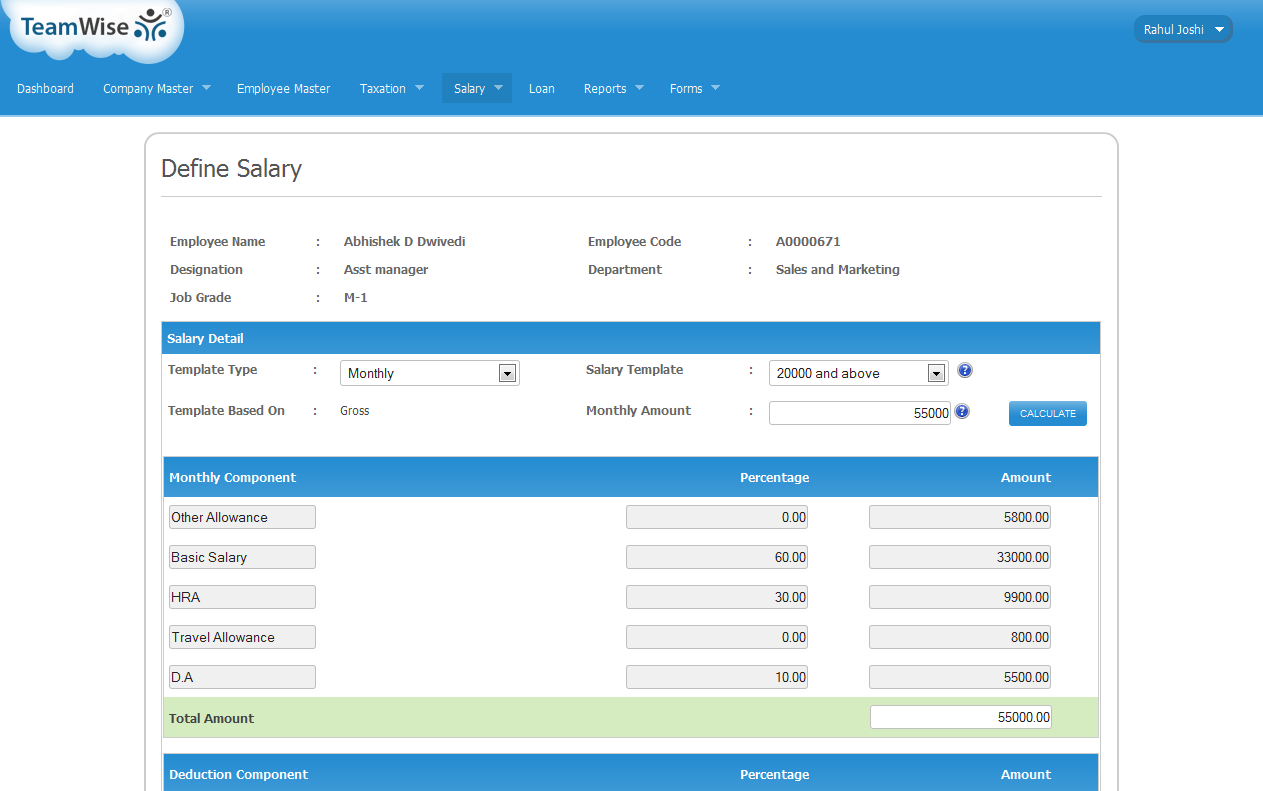
Task: Open the Loan page
Action: tap(541, 88)
